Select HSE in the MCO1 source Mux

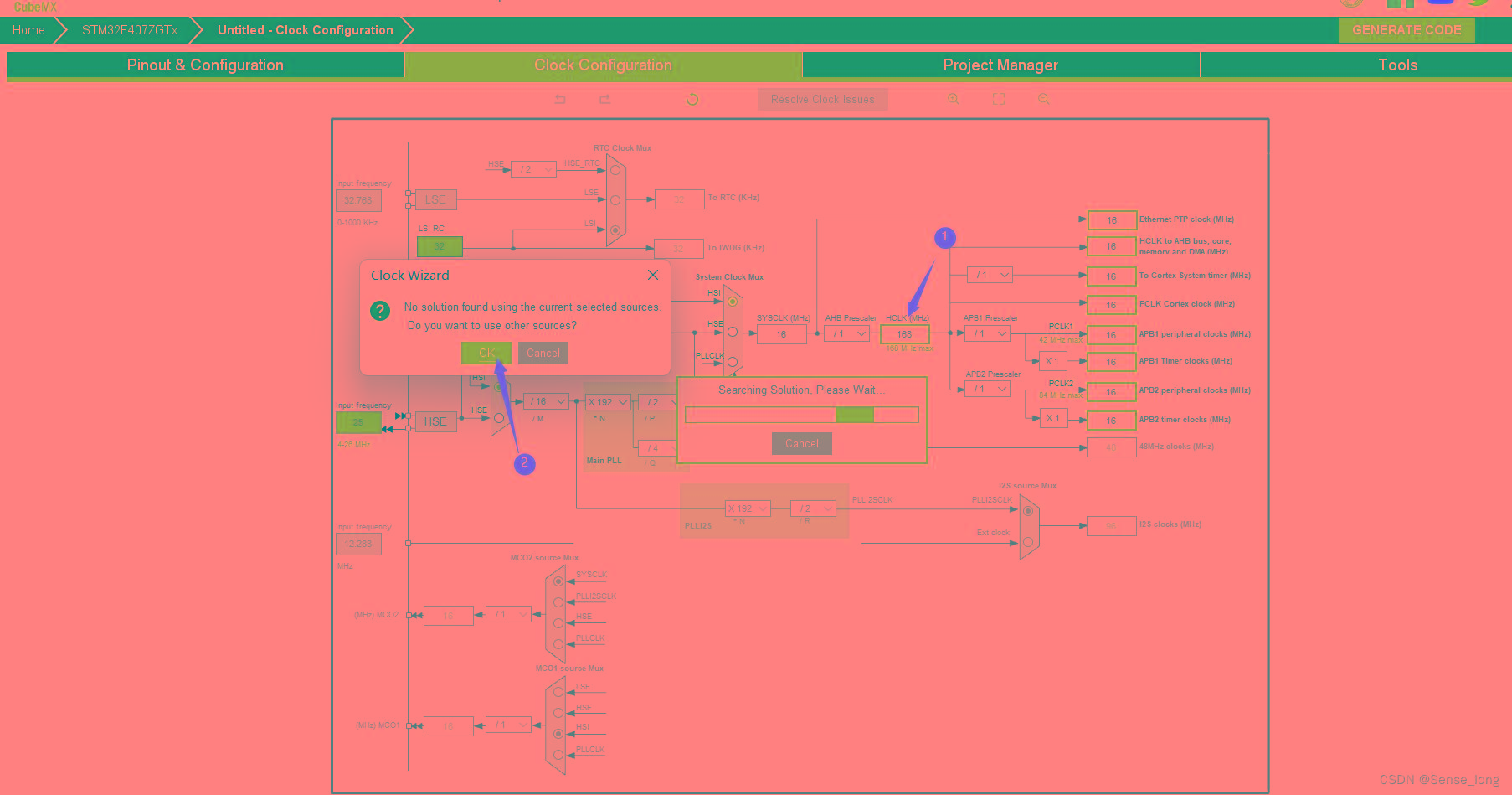pyautogui.click(x=558, y=713)
